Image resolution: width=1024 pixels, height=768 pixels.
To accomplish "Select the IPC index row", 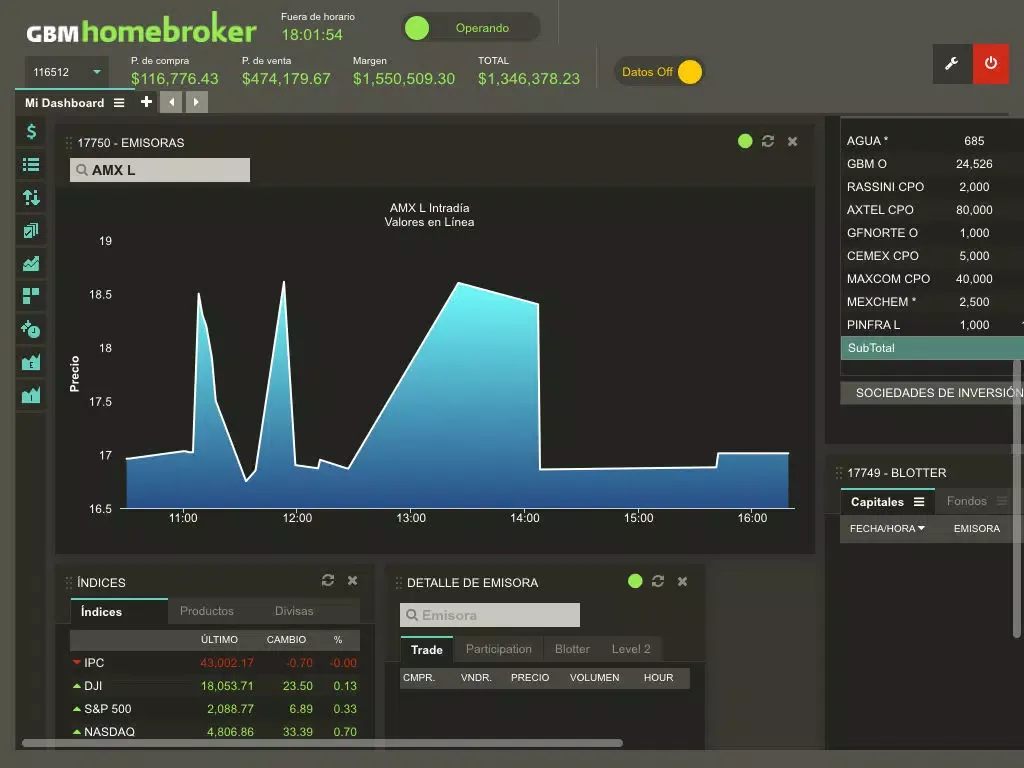I will point(215,663).
